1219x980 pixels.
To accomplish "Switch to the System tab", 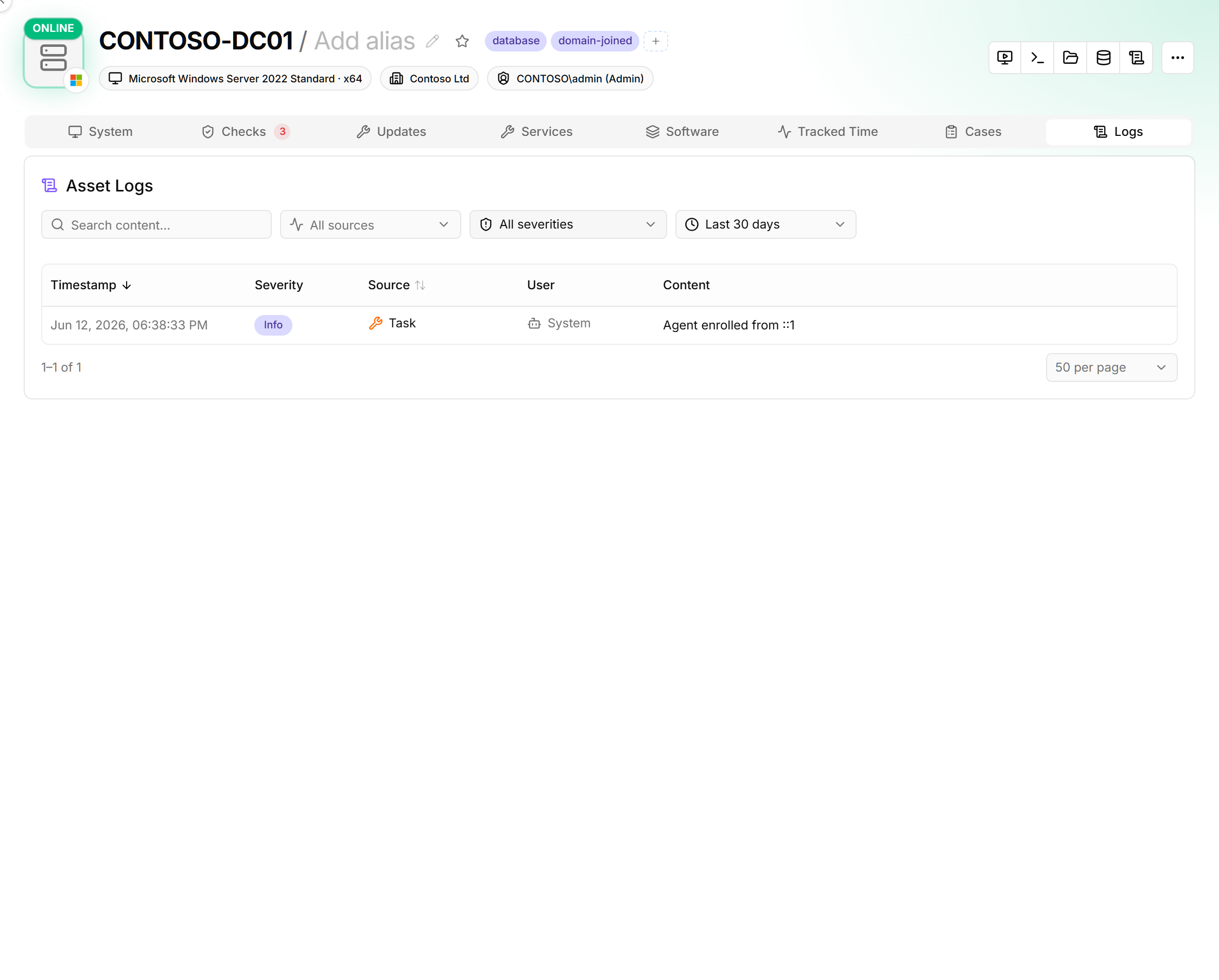I will coord(100,132).
